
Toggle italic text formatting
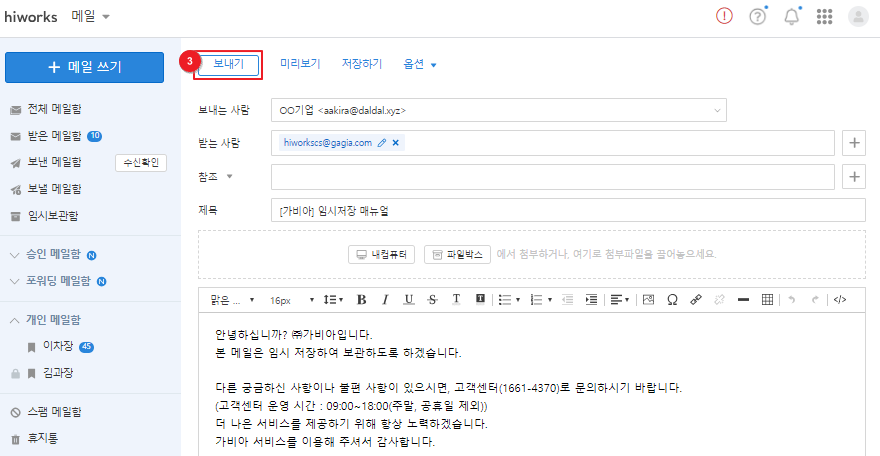point(385,299)
